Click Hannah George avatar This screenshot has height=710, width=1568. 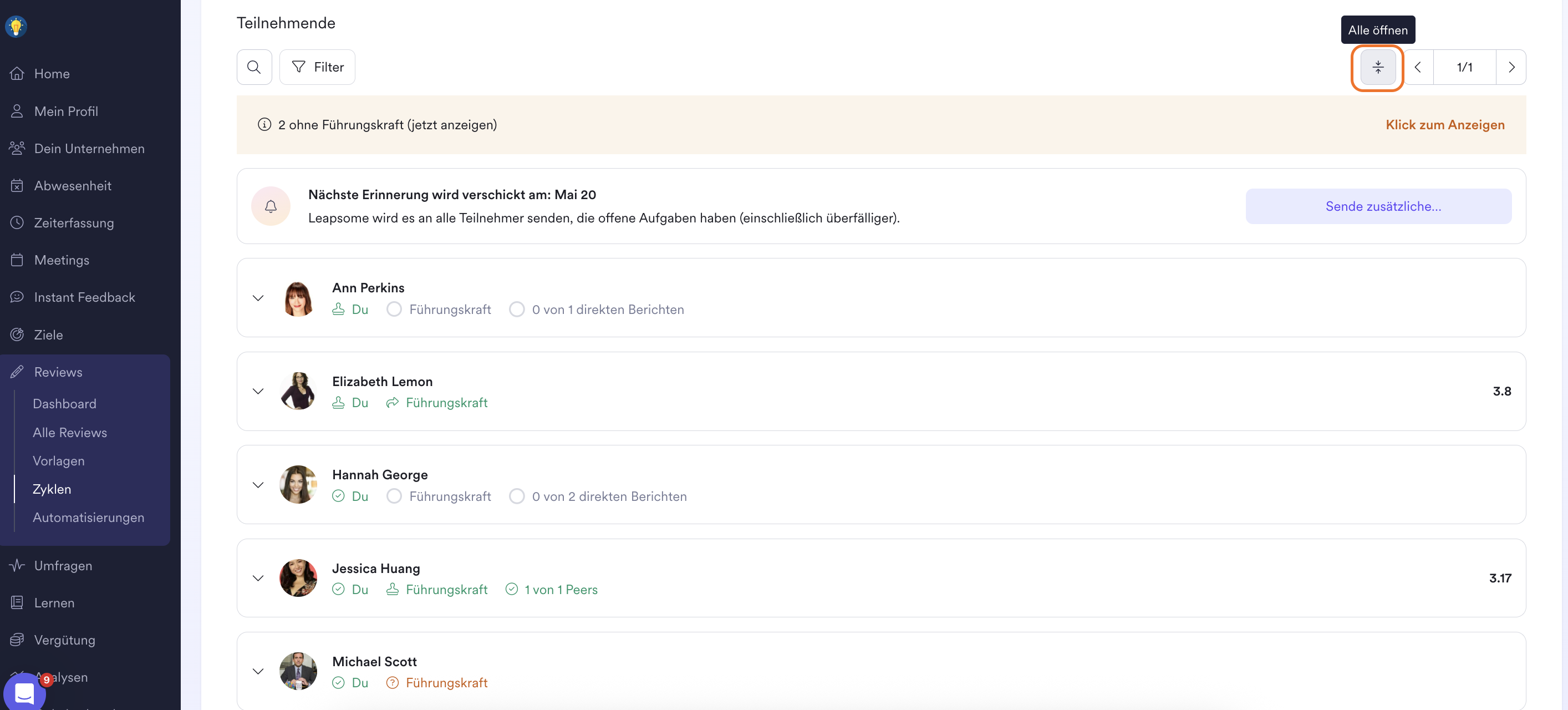(x=298, y=485)
